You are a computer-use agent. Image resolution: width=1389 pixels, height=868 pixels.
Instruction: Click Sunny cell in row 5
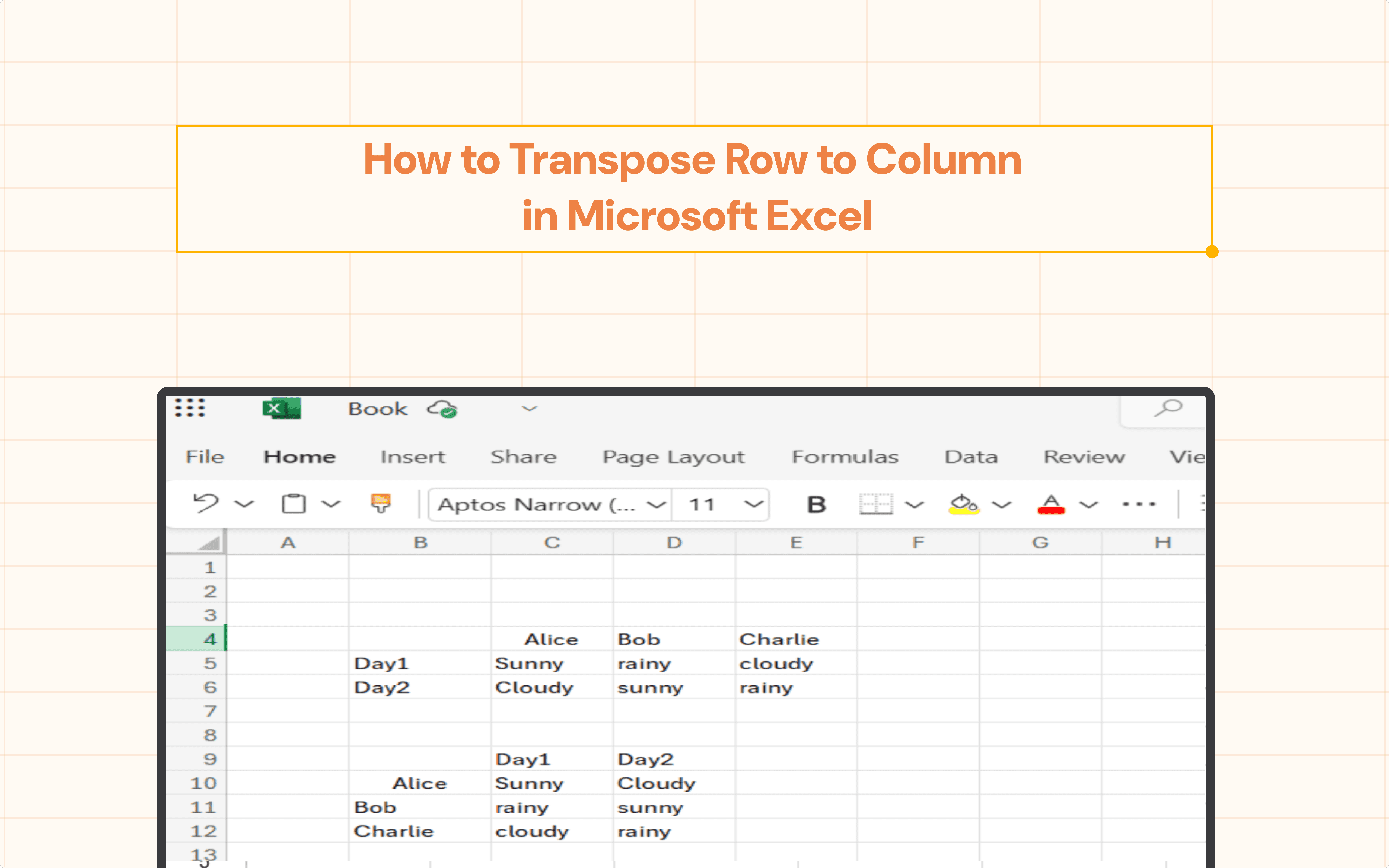pyautogui.click(x=552, y=663)
